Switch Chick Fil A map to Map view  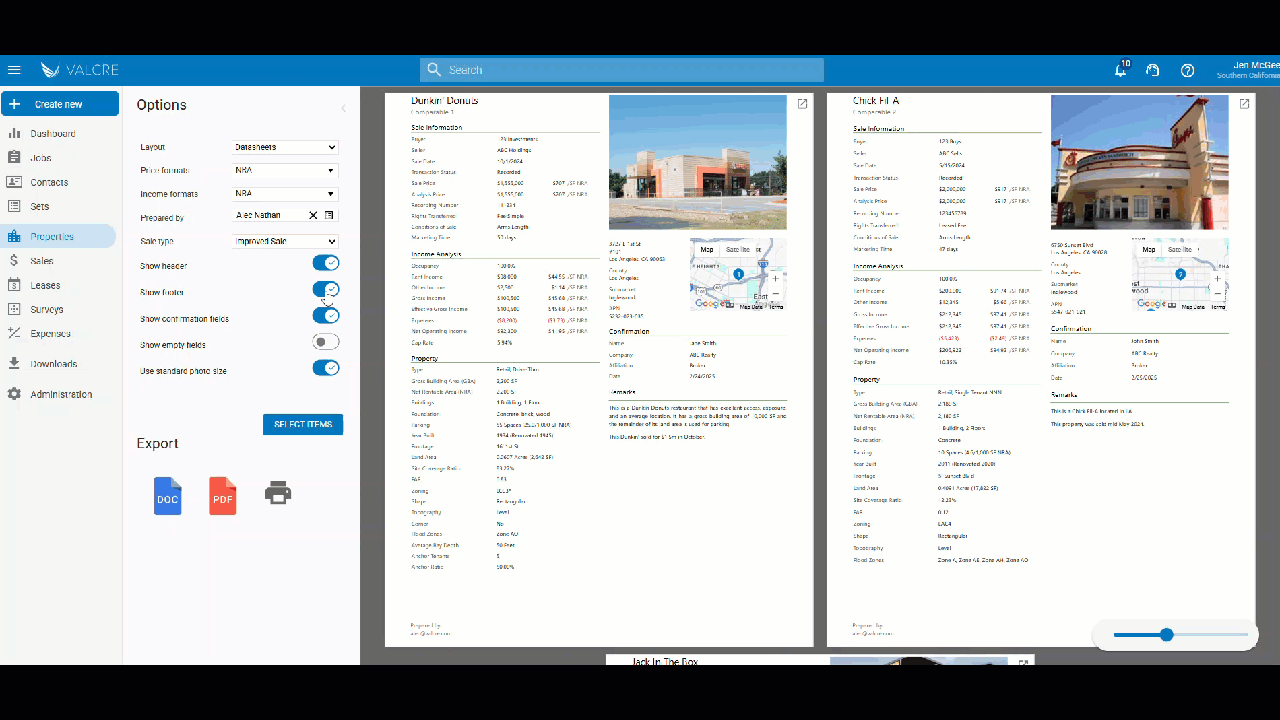pos(1149,249)
